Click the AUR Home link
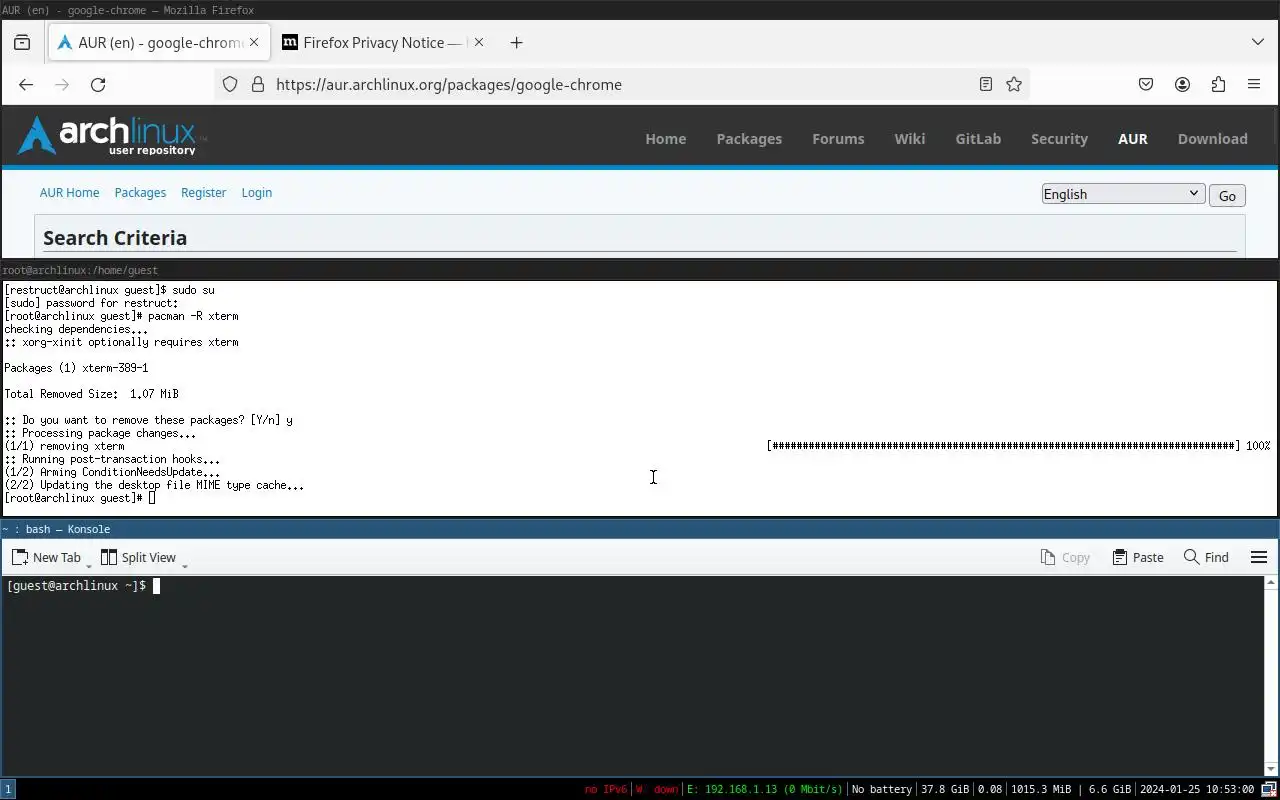Screen dimensions: 1280x800 pos(69,193)
